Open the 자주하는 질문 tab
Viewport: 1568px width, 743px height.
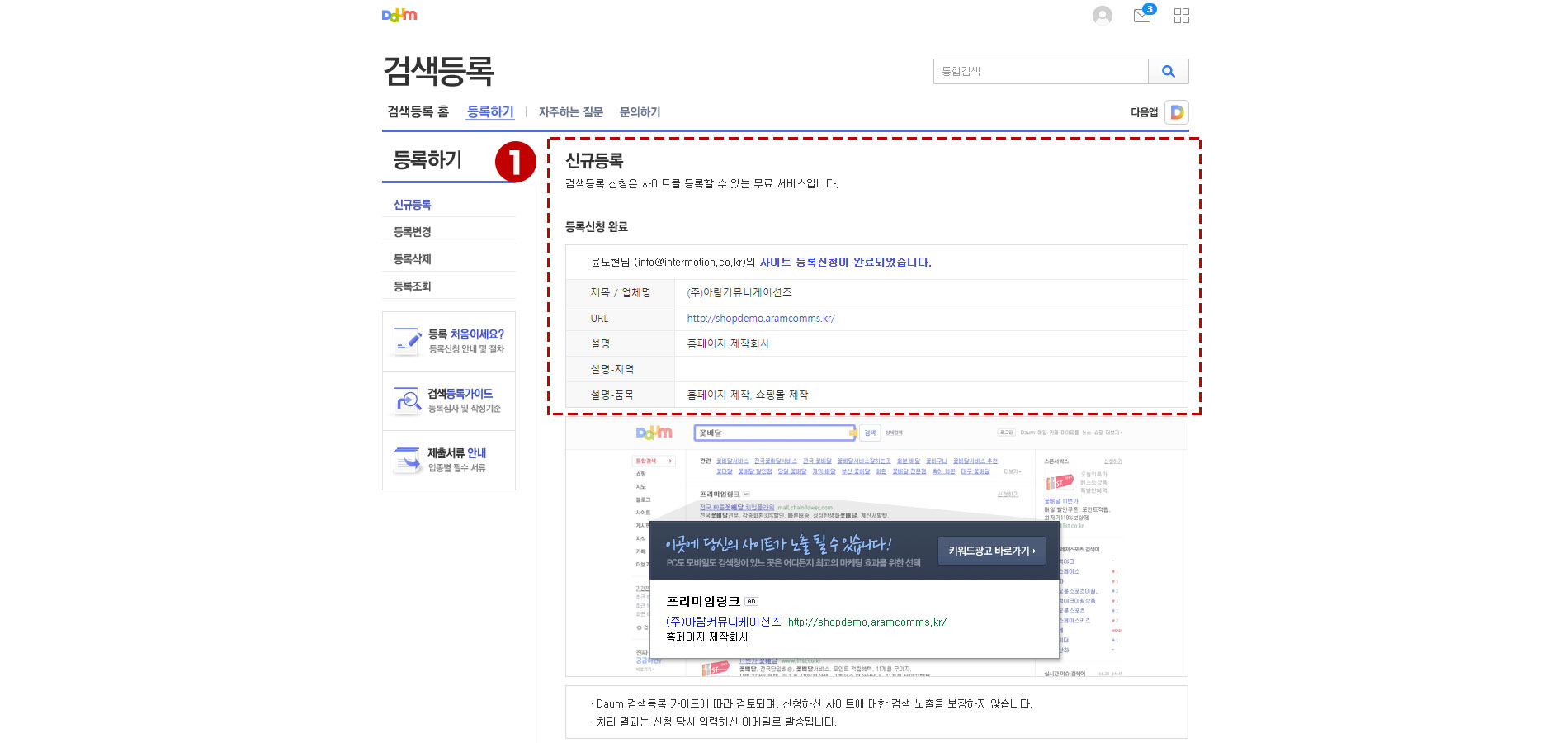tap(571, 111)
